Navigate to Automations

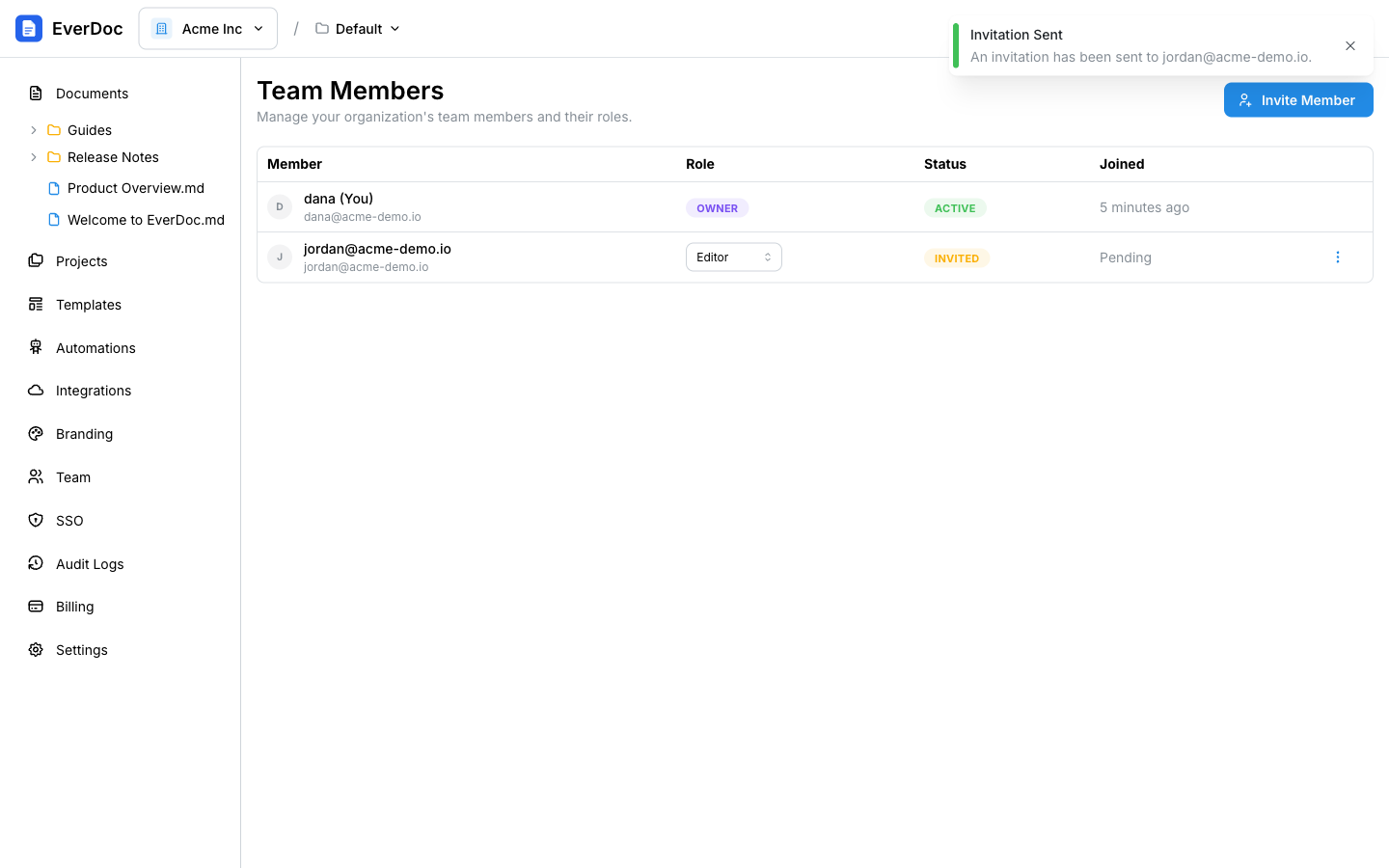tap(95, 348)
